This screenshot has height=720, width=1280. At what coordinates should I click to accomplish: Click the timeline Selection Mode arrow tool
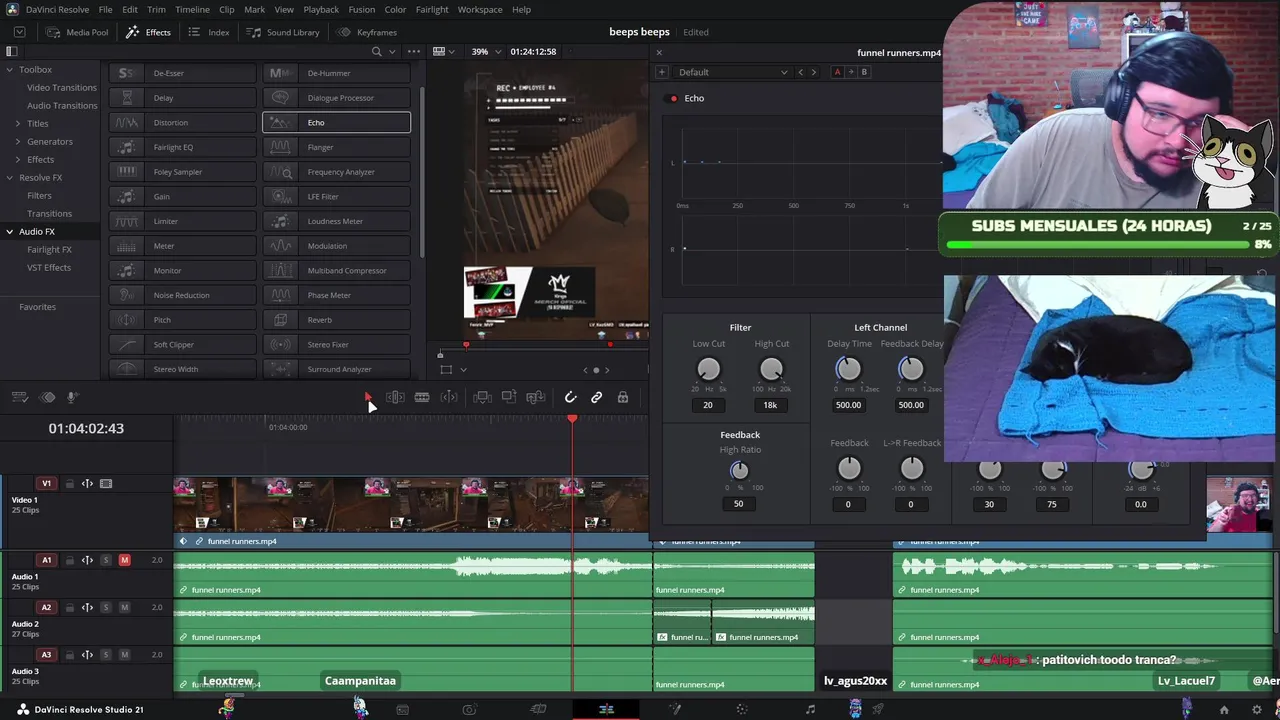(x=368, y=398)
